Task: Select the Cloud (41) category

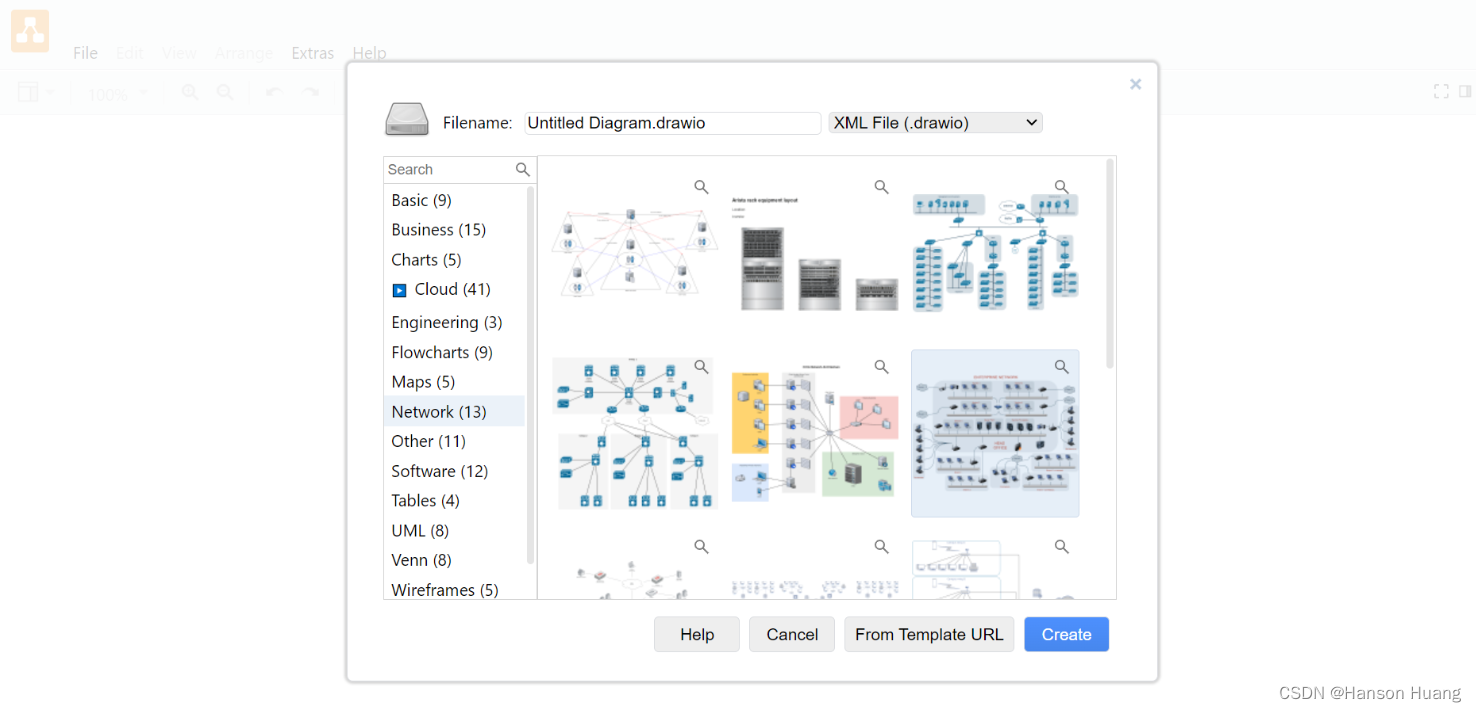Action: [454, 290]
